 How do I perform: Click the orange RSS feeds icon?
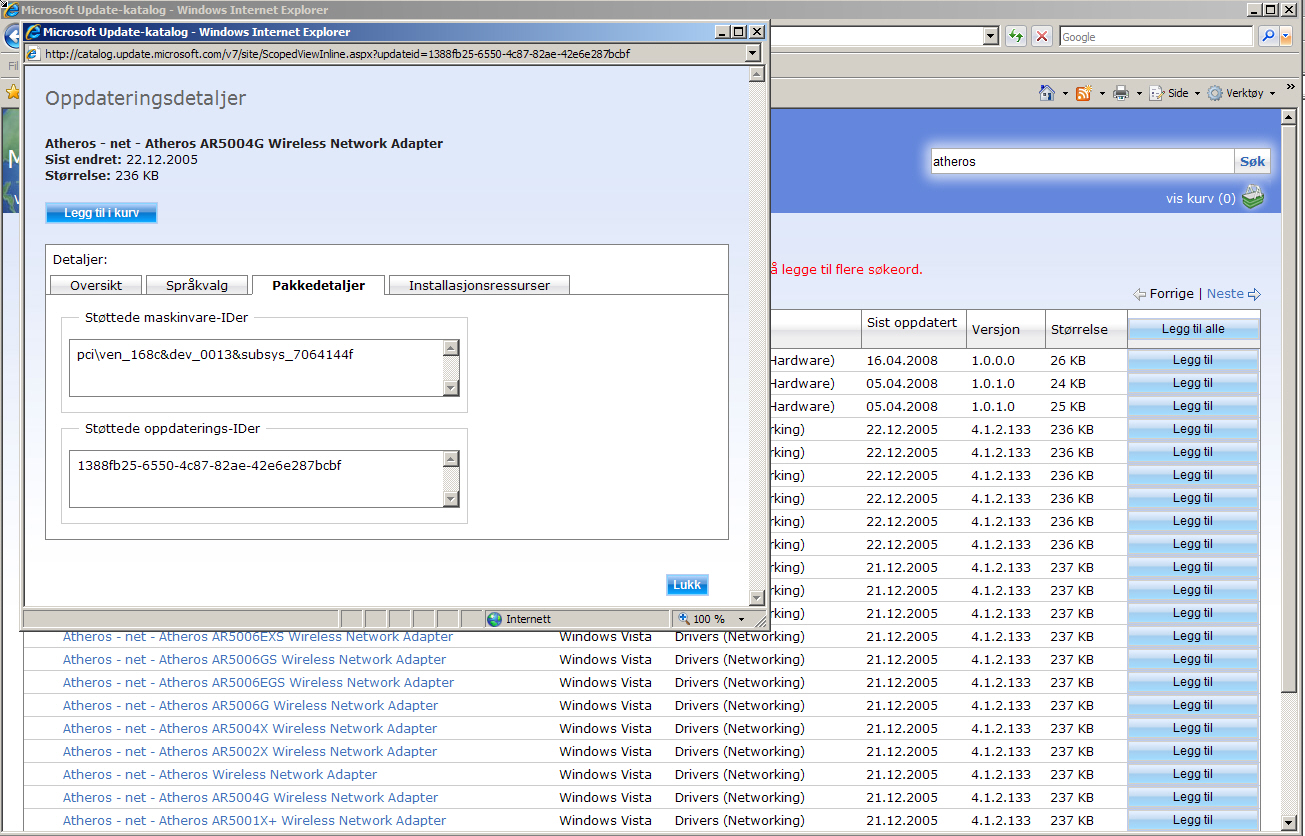click(x=1084, y=93)
